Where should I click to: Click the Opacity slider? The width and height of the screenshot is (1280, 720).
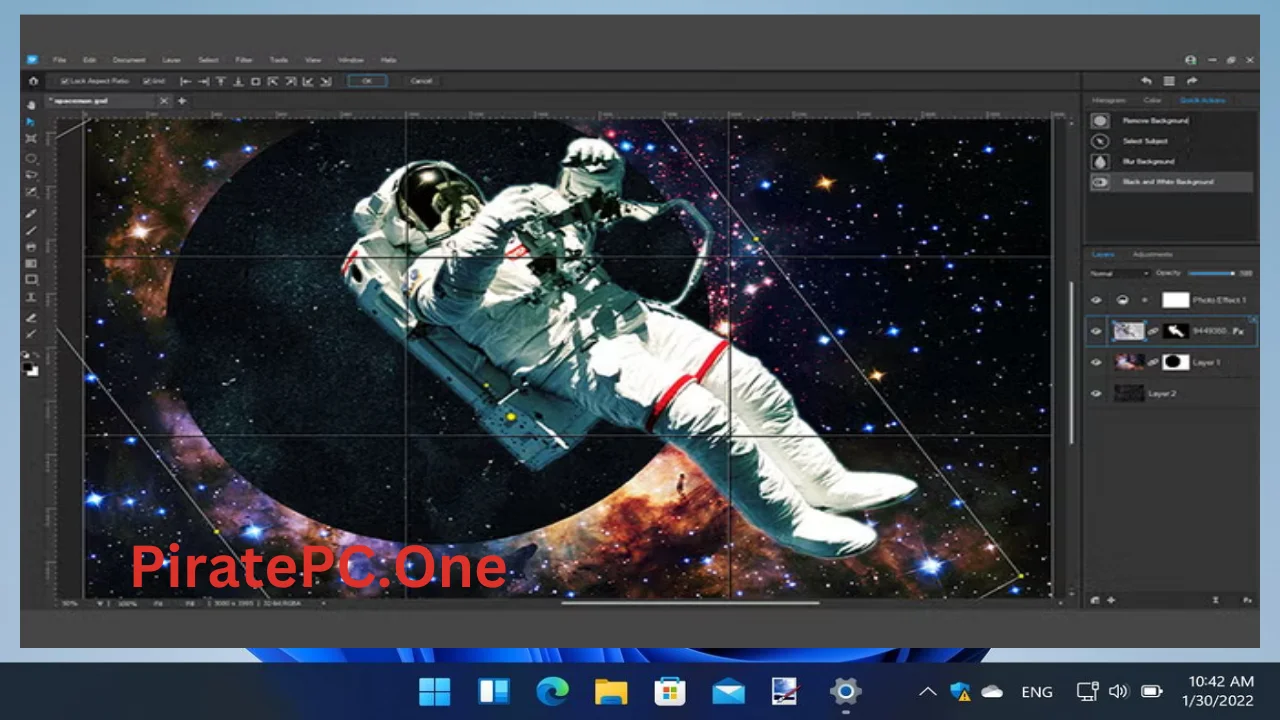coord(1210,273)
